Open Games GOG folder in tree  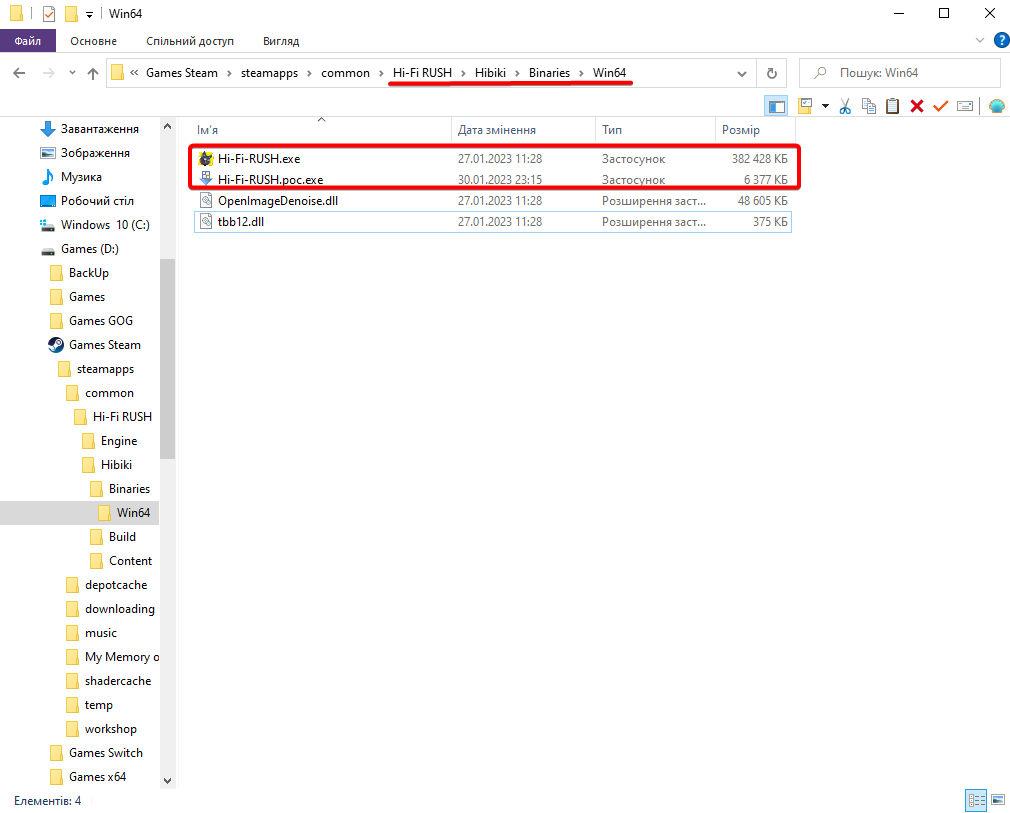(x=91, y=321)
